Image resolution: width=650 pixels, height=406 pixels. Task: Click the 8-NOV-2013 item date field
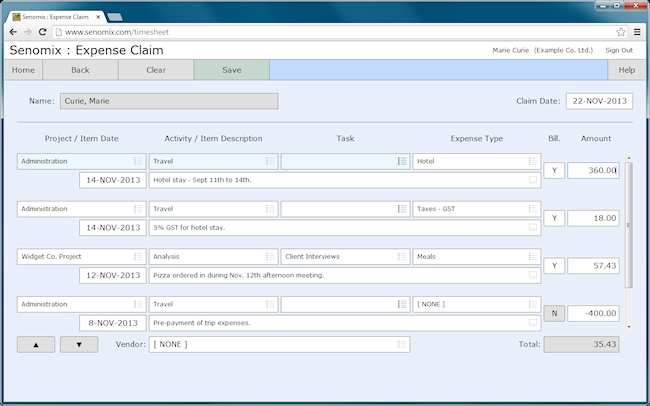[x=113, y=323]
